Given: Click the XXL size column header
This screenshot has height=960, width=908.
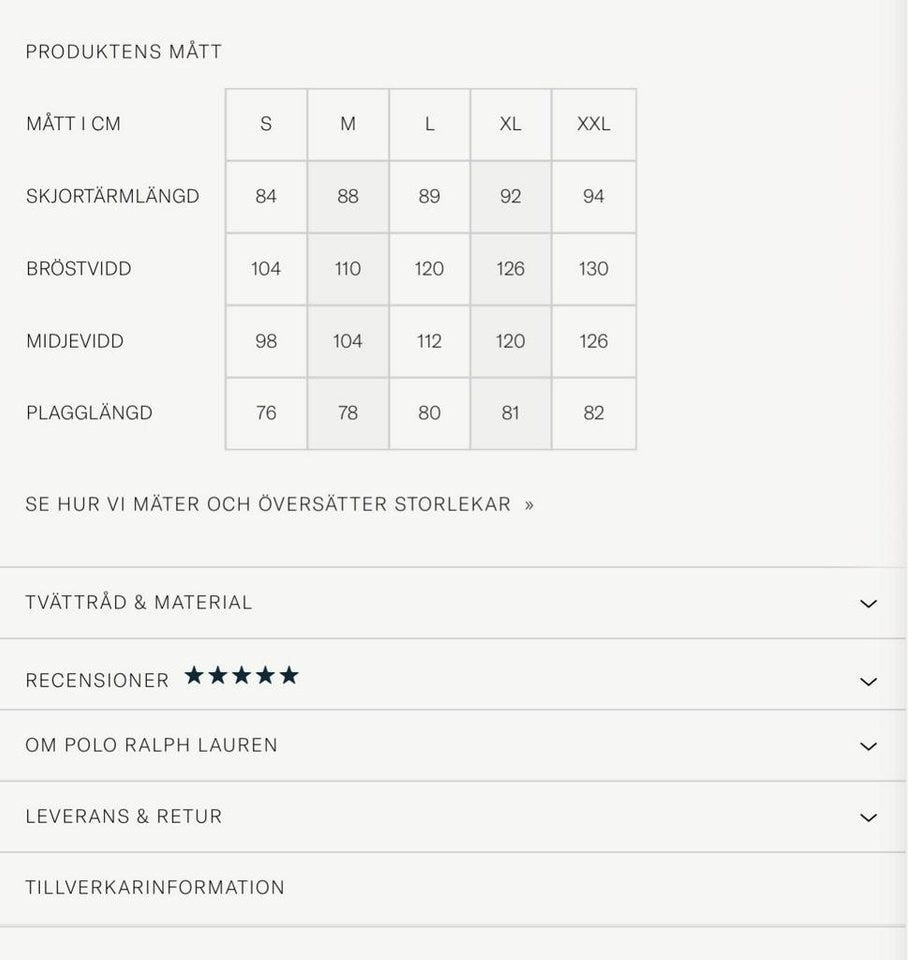Looking at the screenshot, I should (x=594, y=125).
